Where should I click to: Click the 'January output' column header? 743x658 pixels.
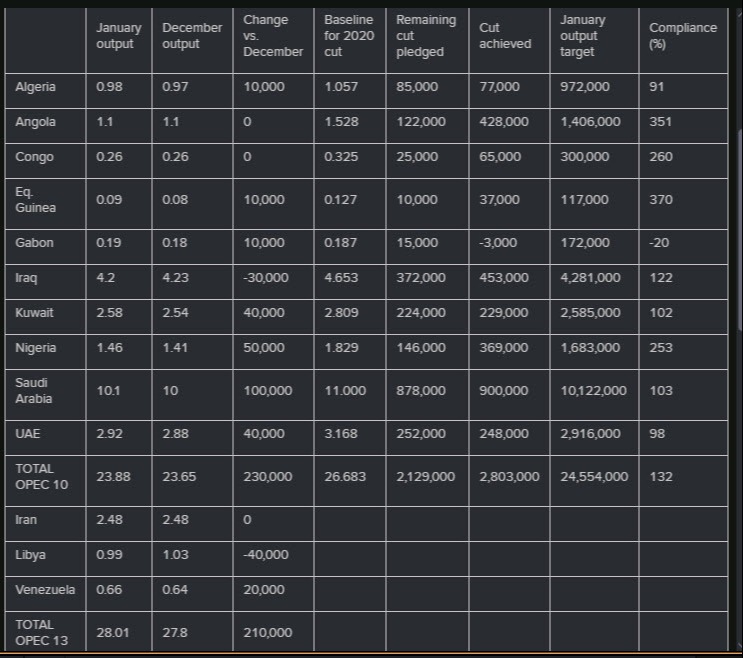(x=119, y=36)
